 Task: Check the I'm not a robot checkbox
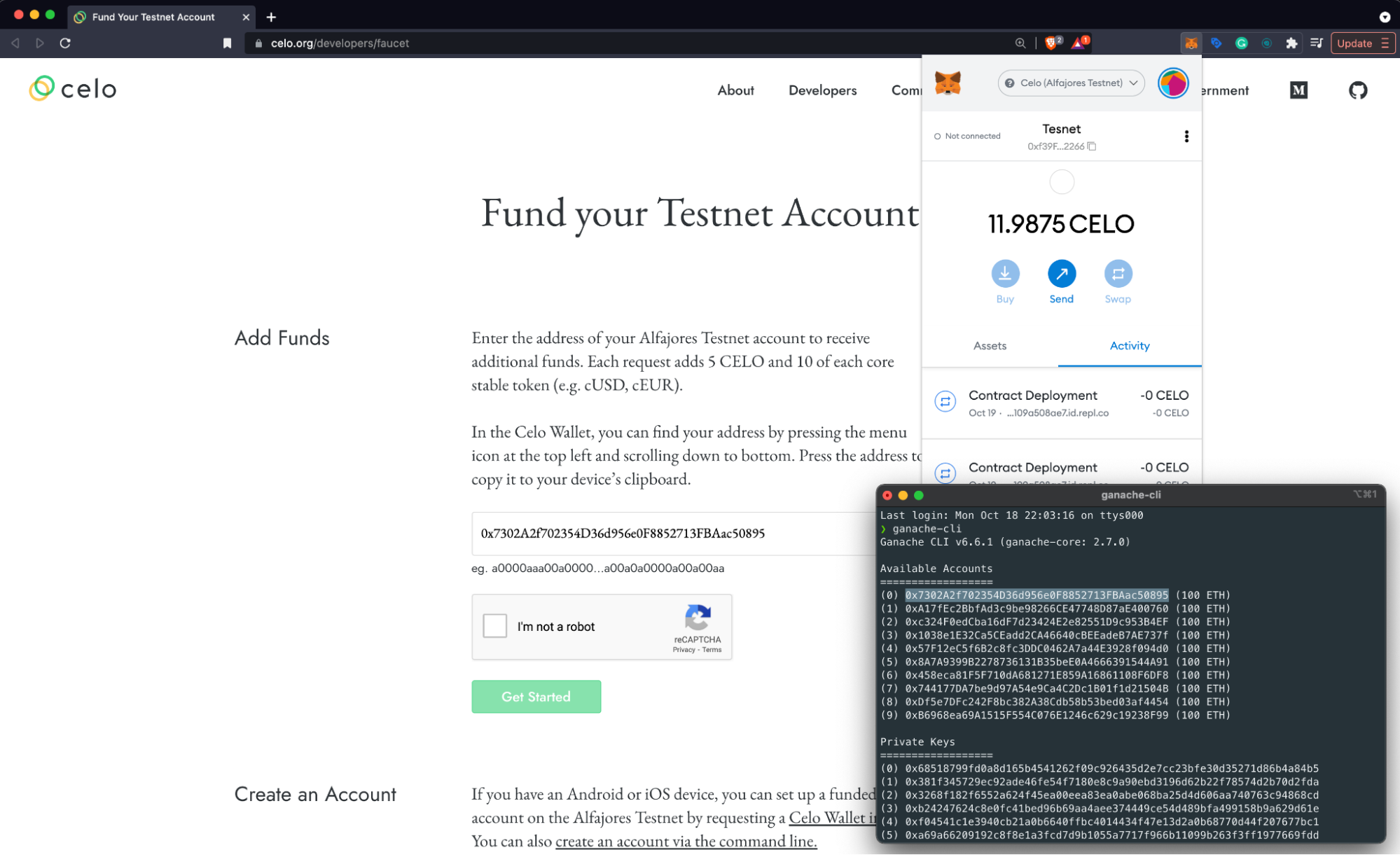pos(494,626)
